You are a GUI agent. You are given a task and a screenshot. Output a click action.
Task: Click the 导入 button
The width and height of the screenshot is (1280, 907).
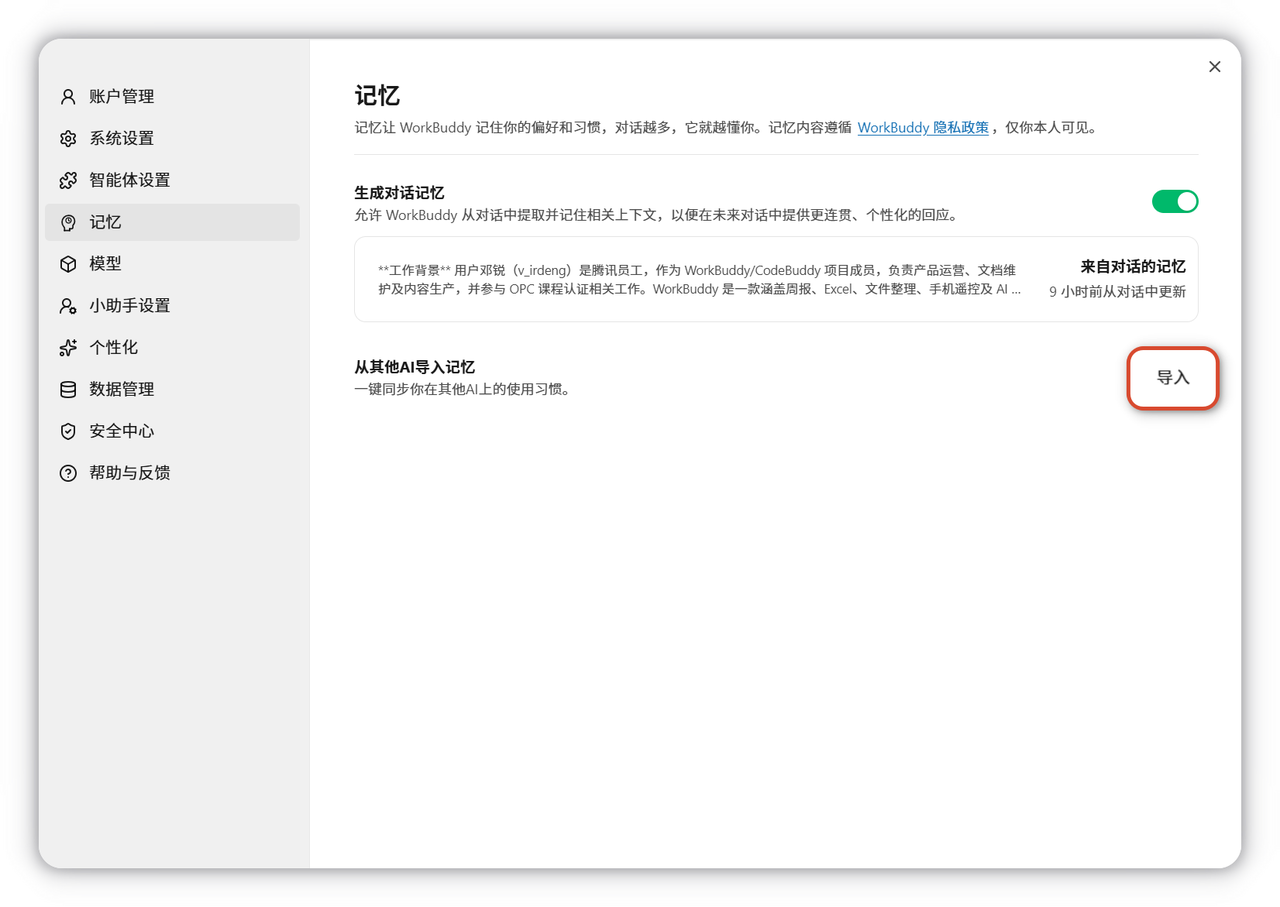pyautogui.click(x=1173, y=378)
